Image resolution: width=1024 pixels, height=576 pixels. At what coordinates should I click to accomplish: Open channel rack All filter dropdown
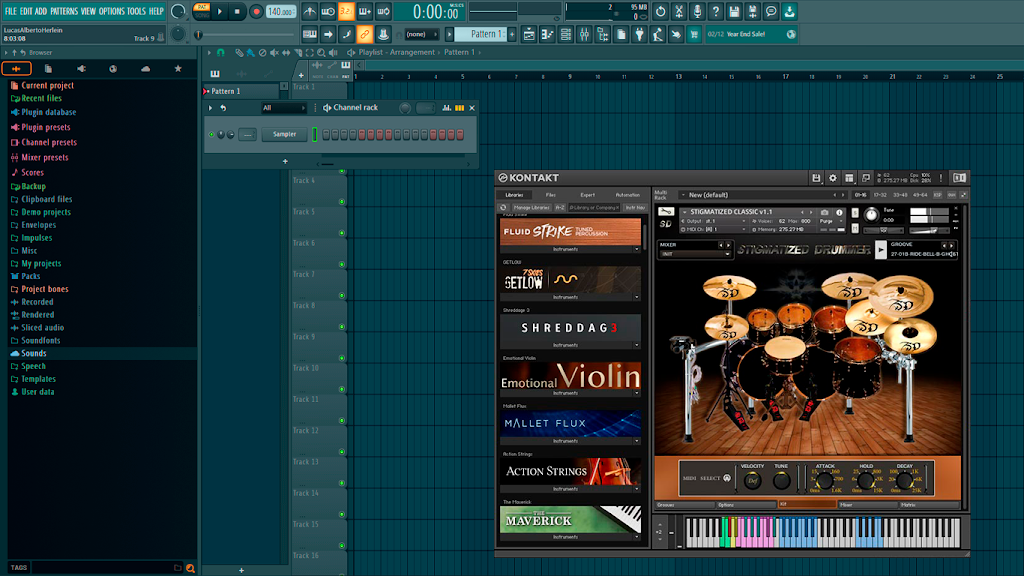coord(283,108)
